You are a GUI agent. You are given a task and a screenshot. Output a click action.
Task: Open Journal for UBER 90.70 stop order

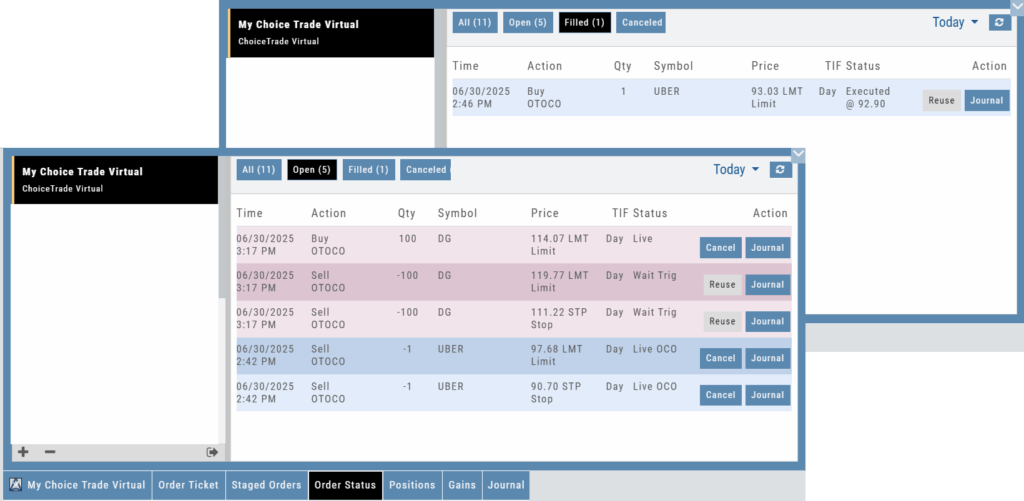click(767, 395)
